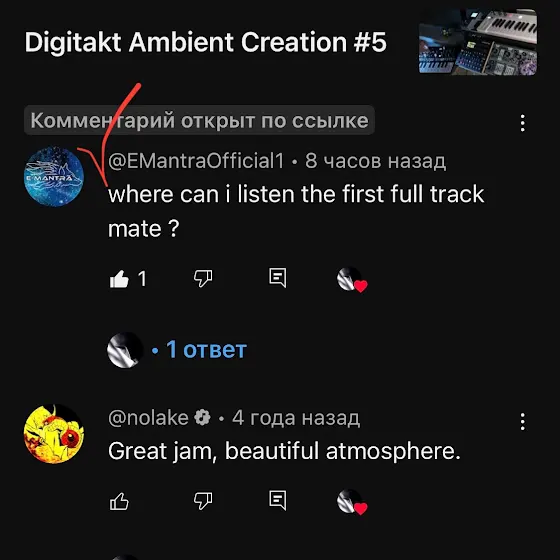560x560 pixels.
Task: Click Digitakt Ambient Creation #5 title
Action: (x=205, y=42)
